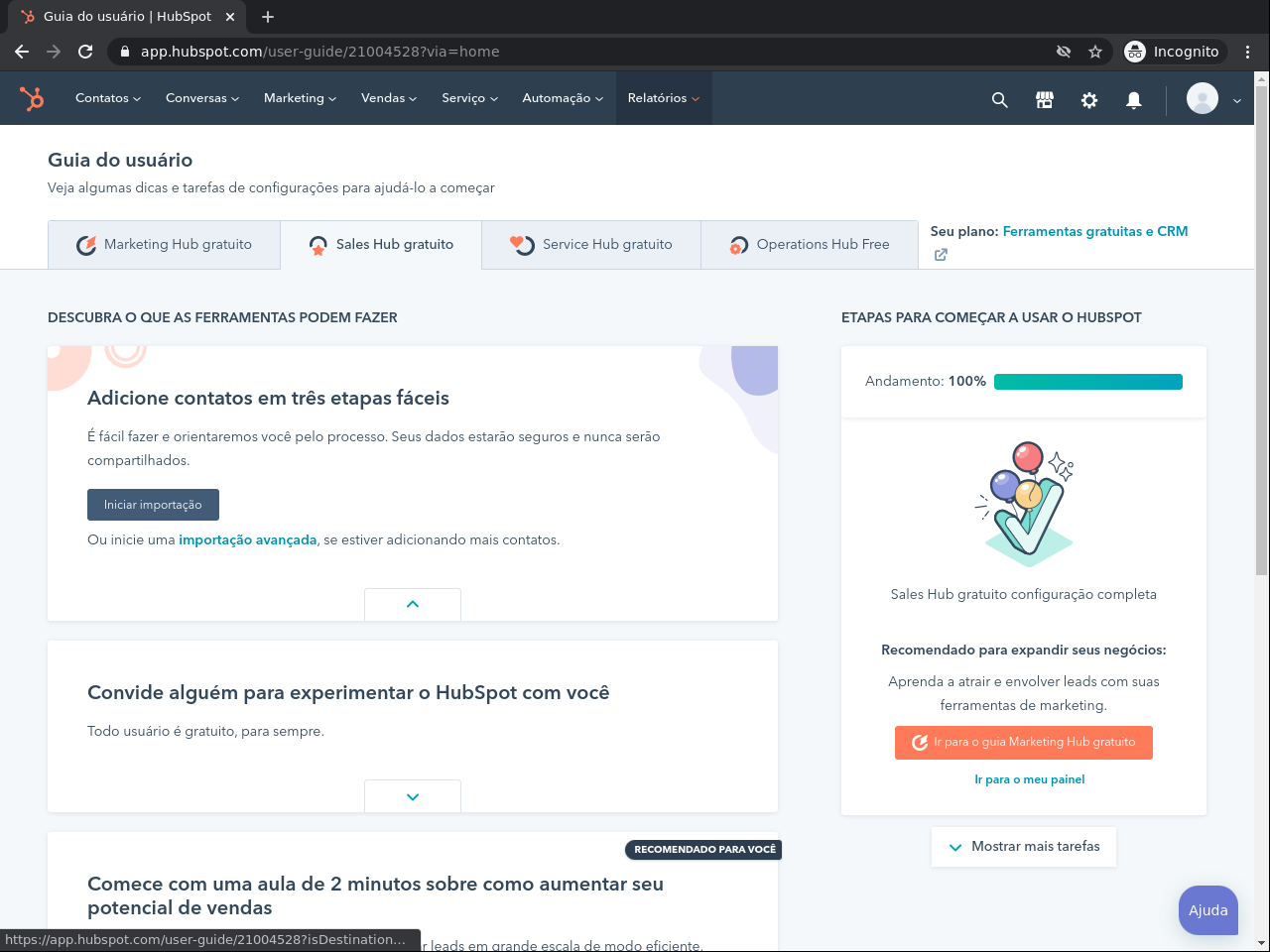Close the Guia do usuário browser tab

pos(230,17)
